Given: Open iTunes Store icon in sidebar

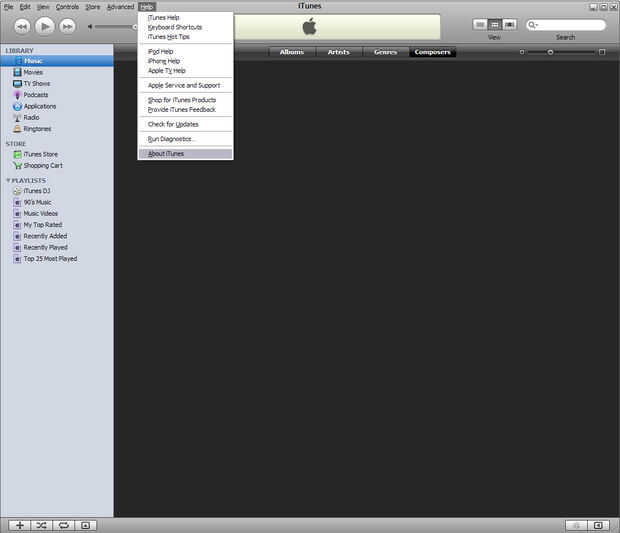Looking at the screenshot, I should (x=17, y=154).
